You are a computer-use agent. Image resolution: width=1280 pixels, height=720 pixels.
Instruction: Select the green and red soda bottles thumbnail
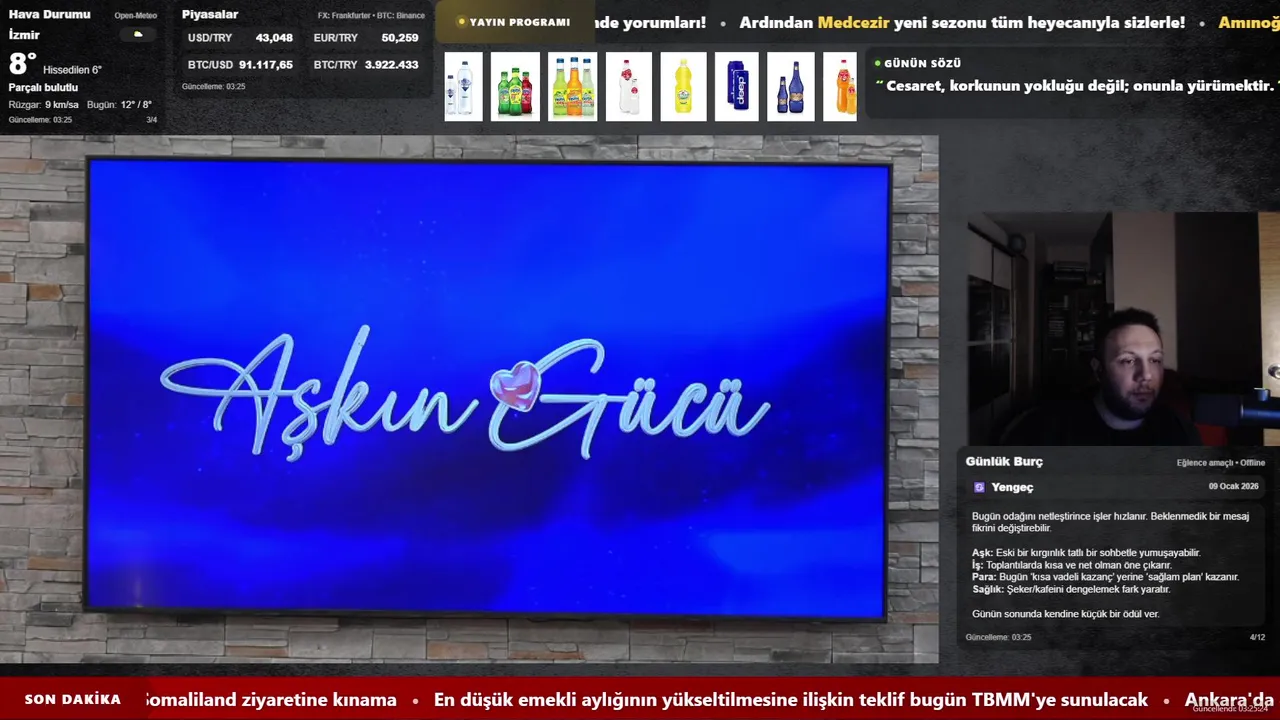[x=515, y=87]
